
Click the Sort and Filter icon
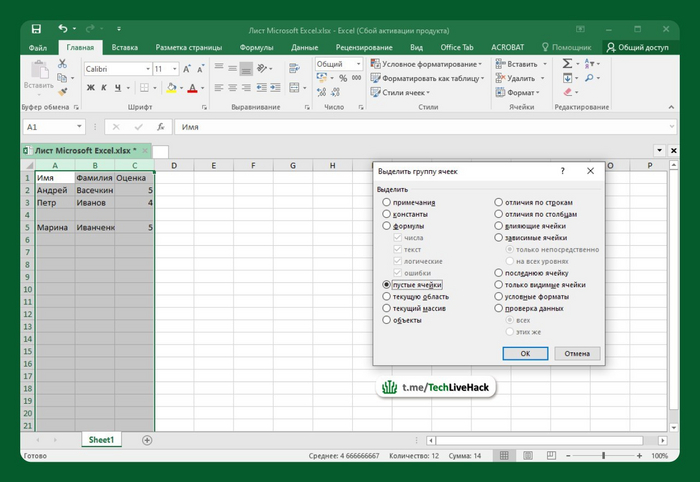click(x=589, y=63)
